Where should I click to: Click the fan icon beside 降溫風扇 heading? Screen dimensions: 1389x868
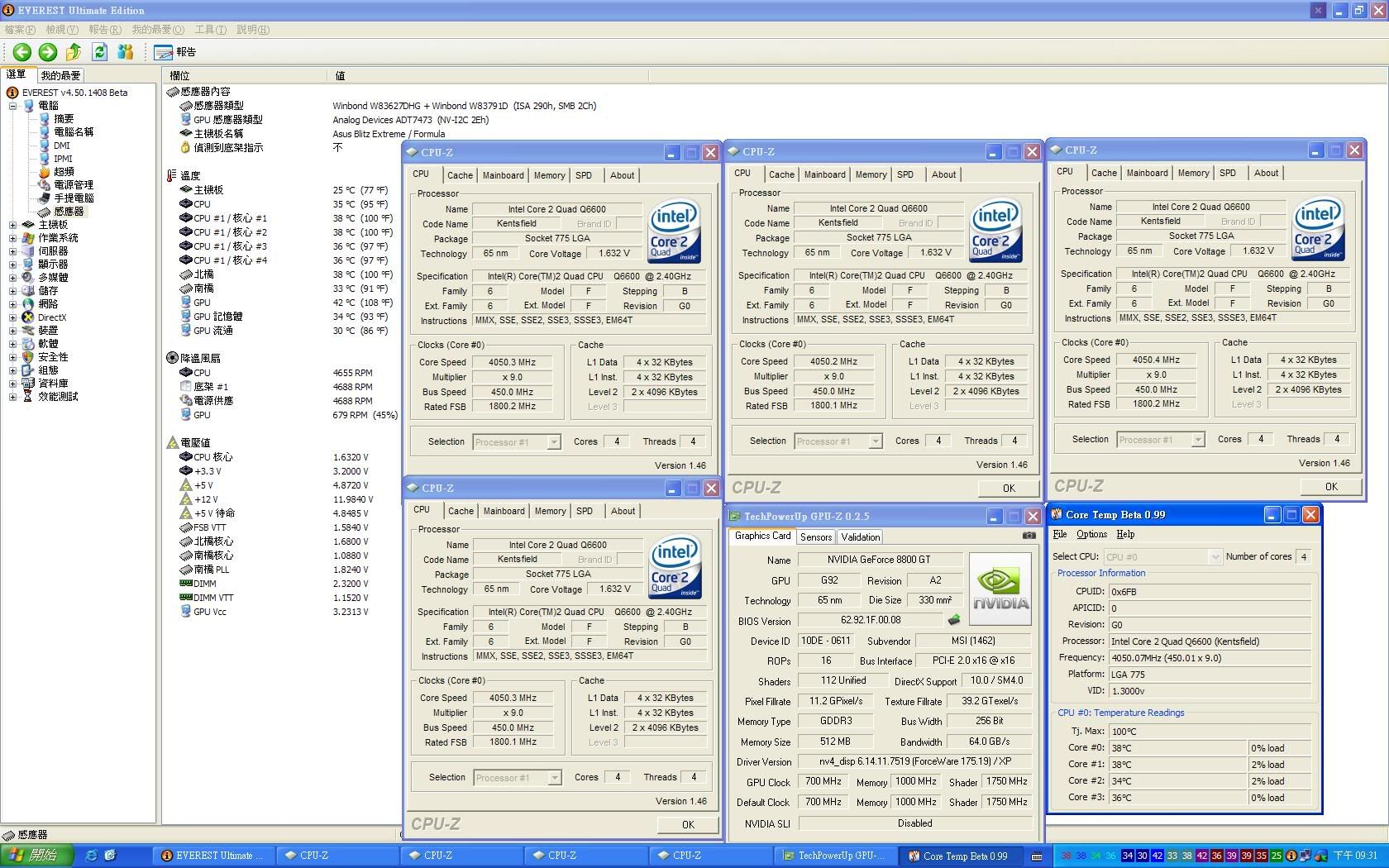click(172, 358)
